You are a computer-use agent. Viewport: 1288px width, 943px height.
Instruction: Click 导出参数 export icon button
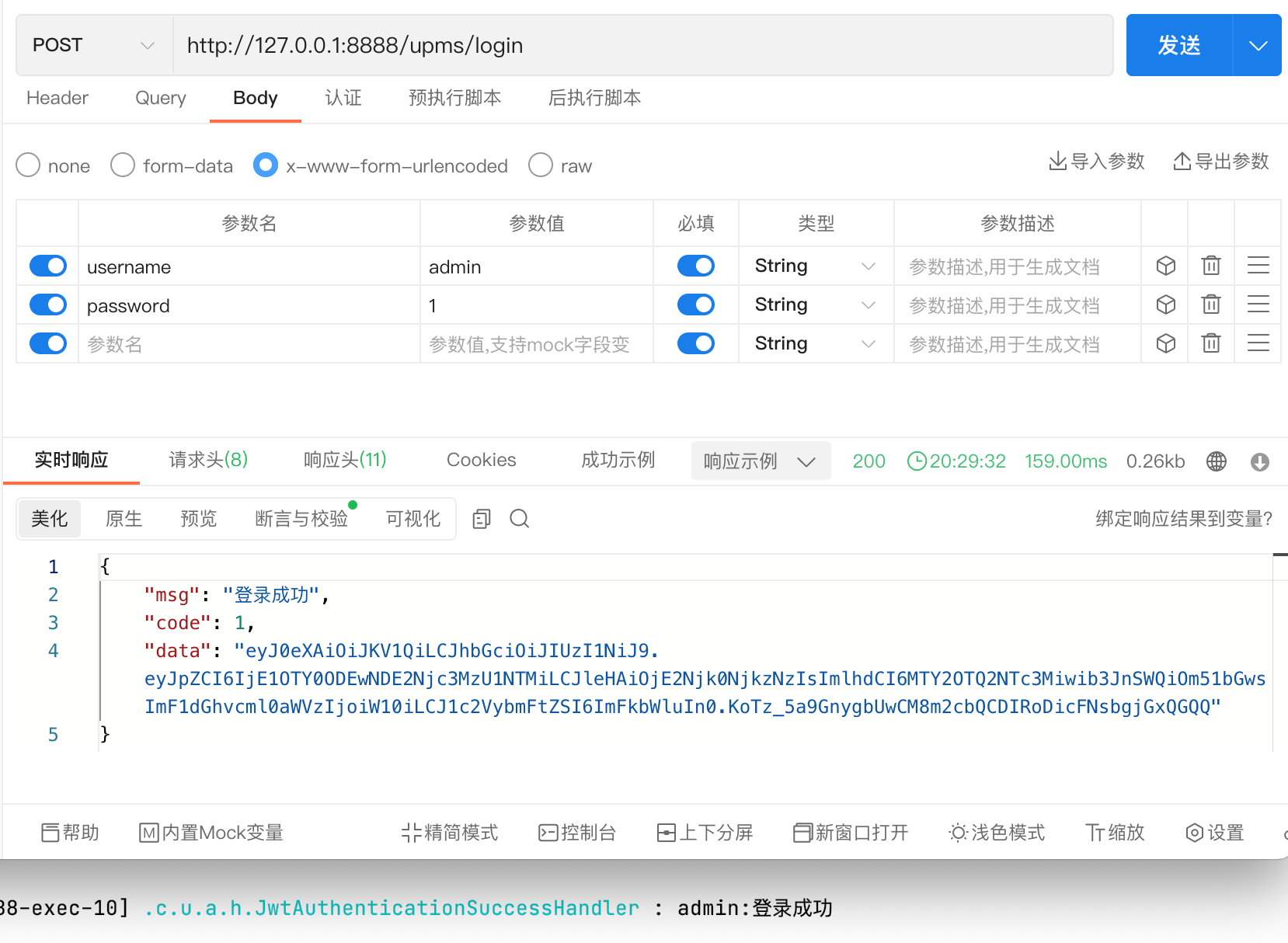(1220, 162)
